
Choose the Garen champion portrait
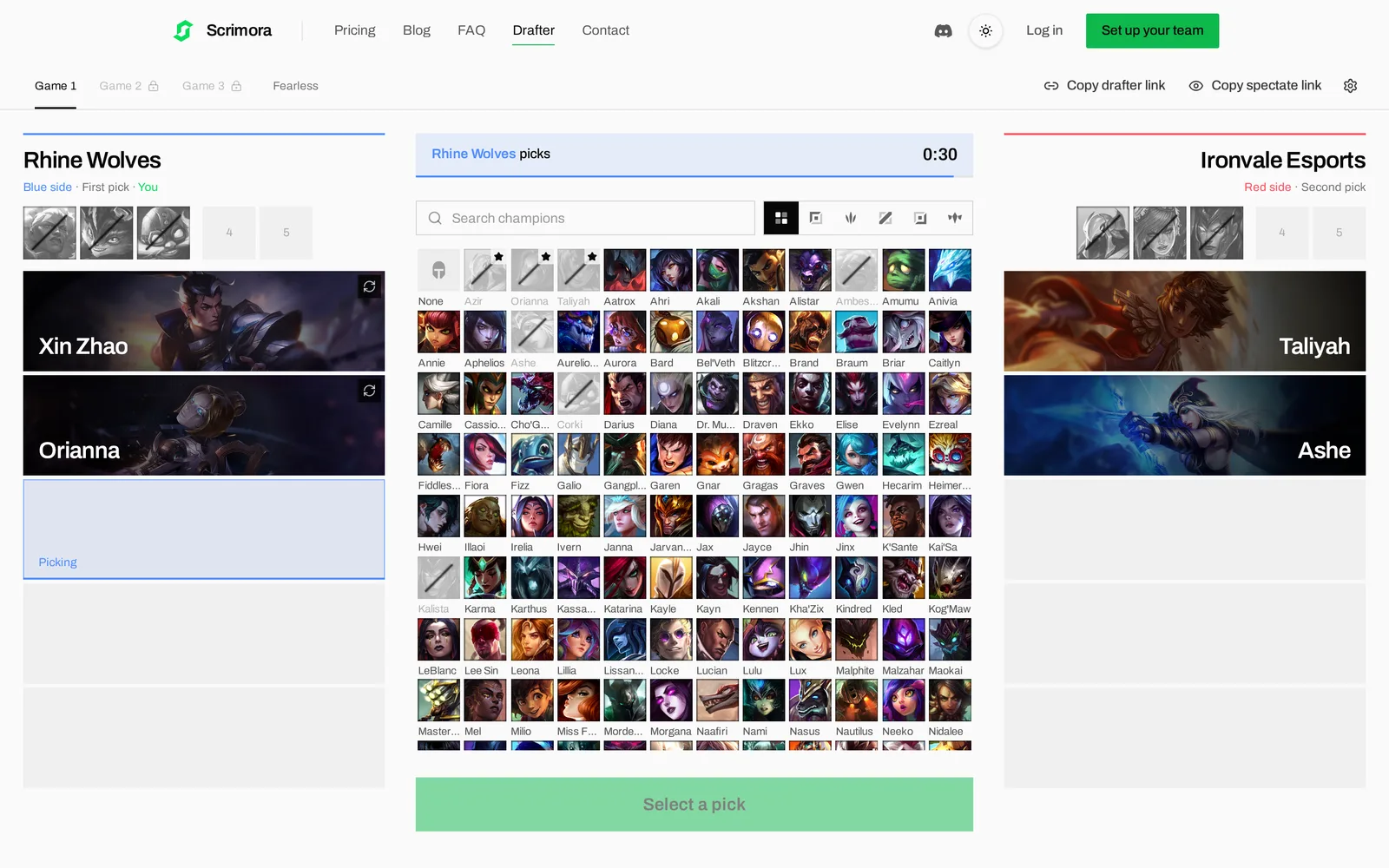pyautogui.click(x=671, y=455)
